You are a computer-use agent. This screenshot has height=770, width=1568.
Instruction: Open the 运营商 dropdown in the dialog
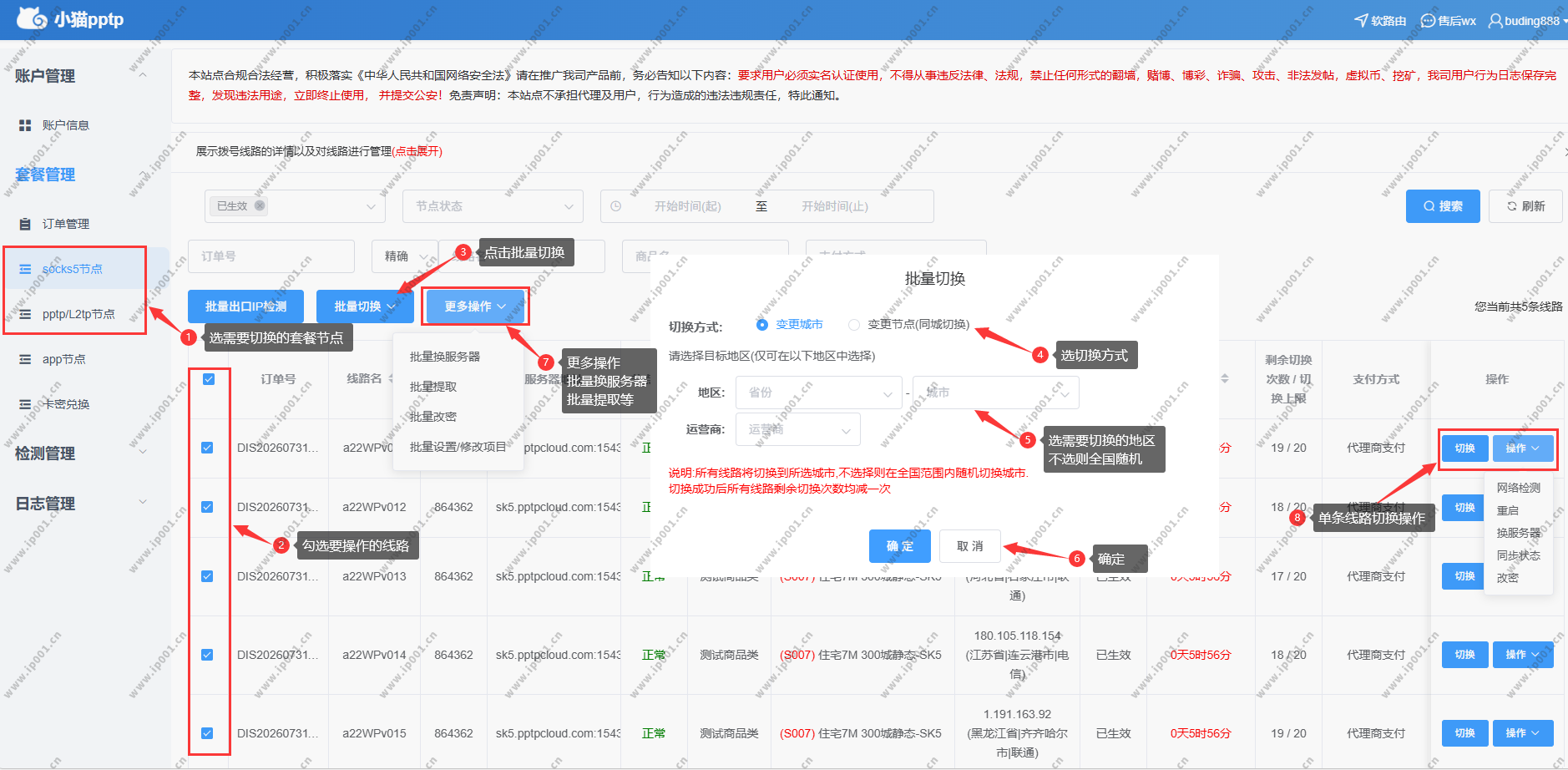[797, 429]
